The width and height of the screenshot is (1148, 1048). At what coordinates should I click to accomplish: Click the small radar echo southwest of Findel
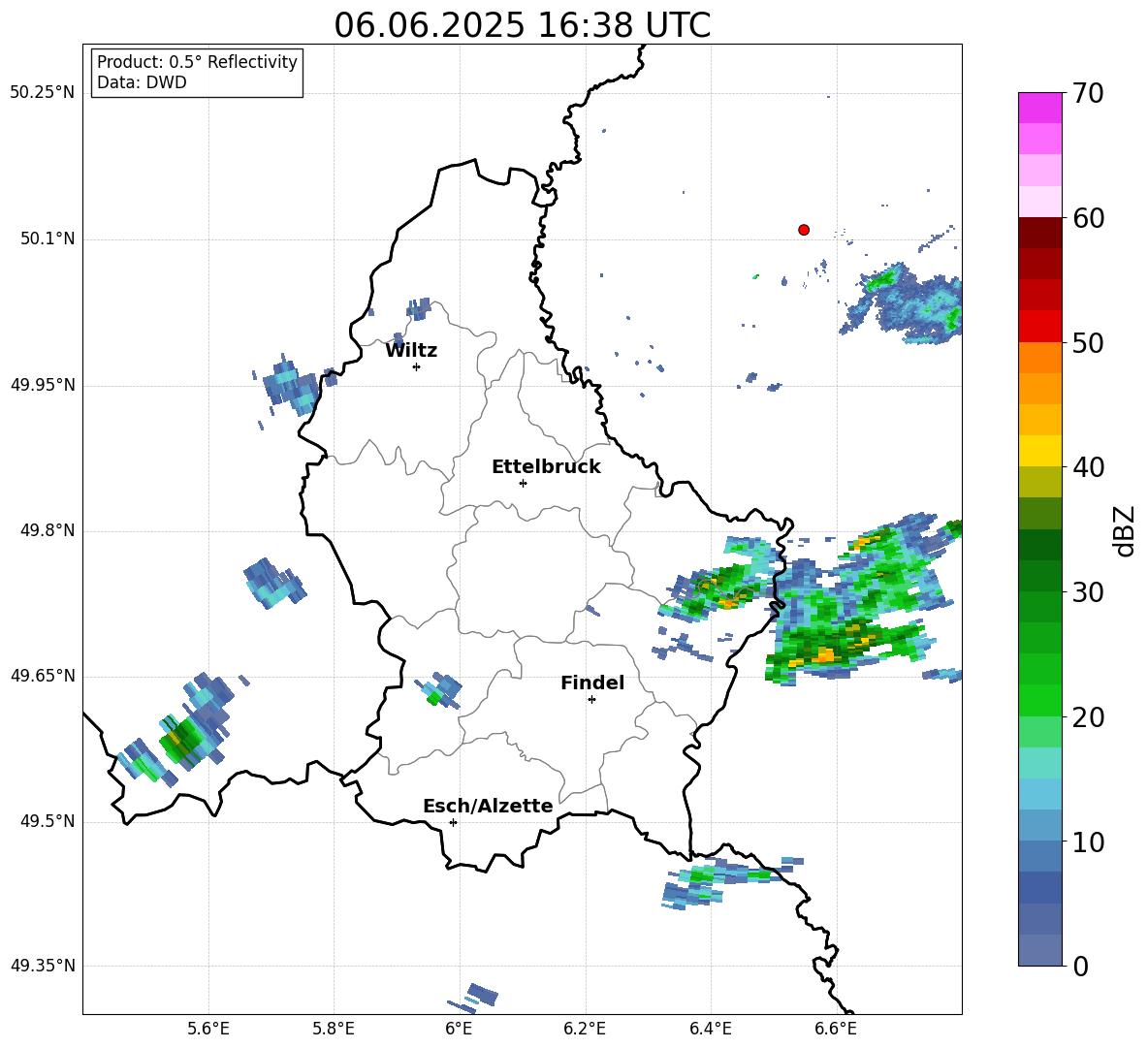pyautogui.click(x=439, y=690)
